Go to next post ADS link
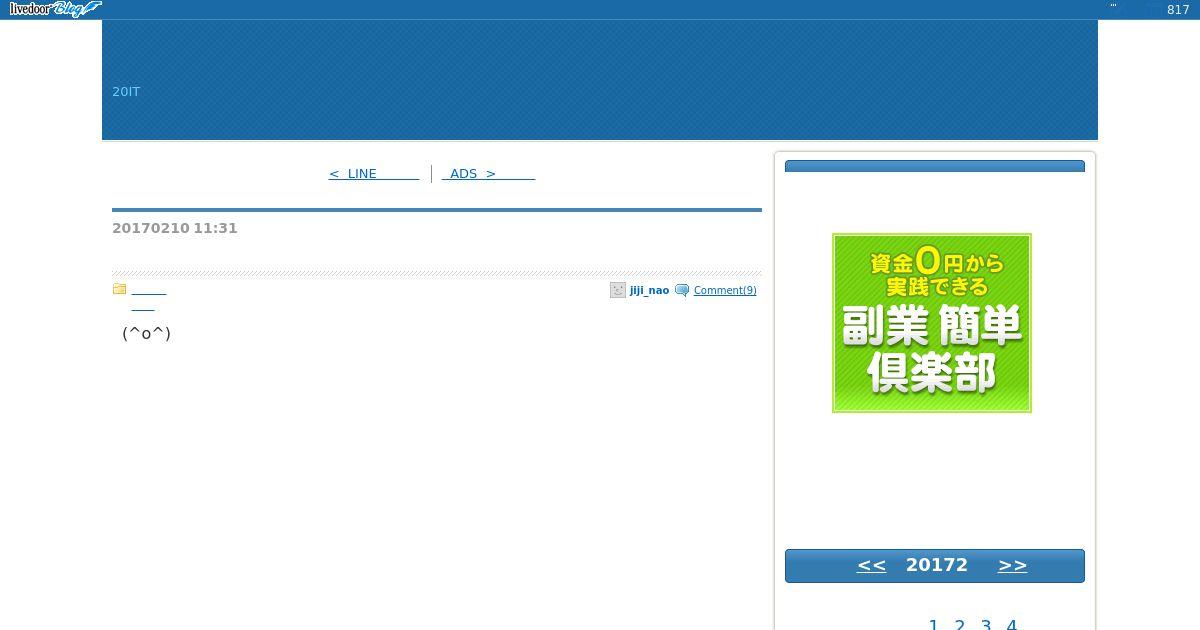The height and width of the screenshot is (630, 1200). (488, 173)
